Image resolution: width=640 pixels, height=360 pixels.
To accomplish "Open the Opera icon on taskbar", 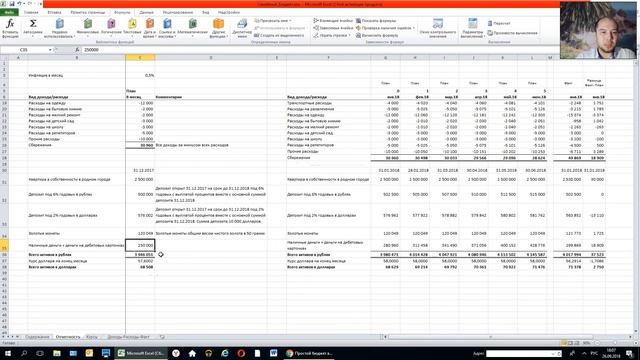I will click(241, 353).
